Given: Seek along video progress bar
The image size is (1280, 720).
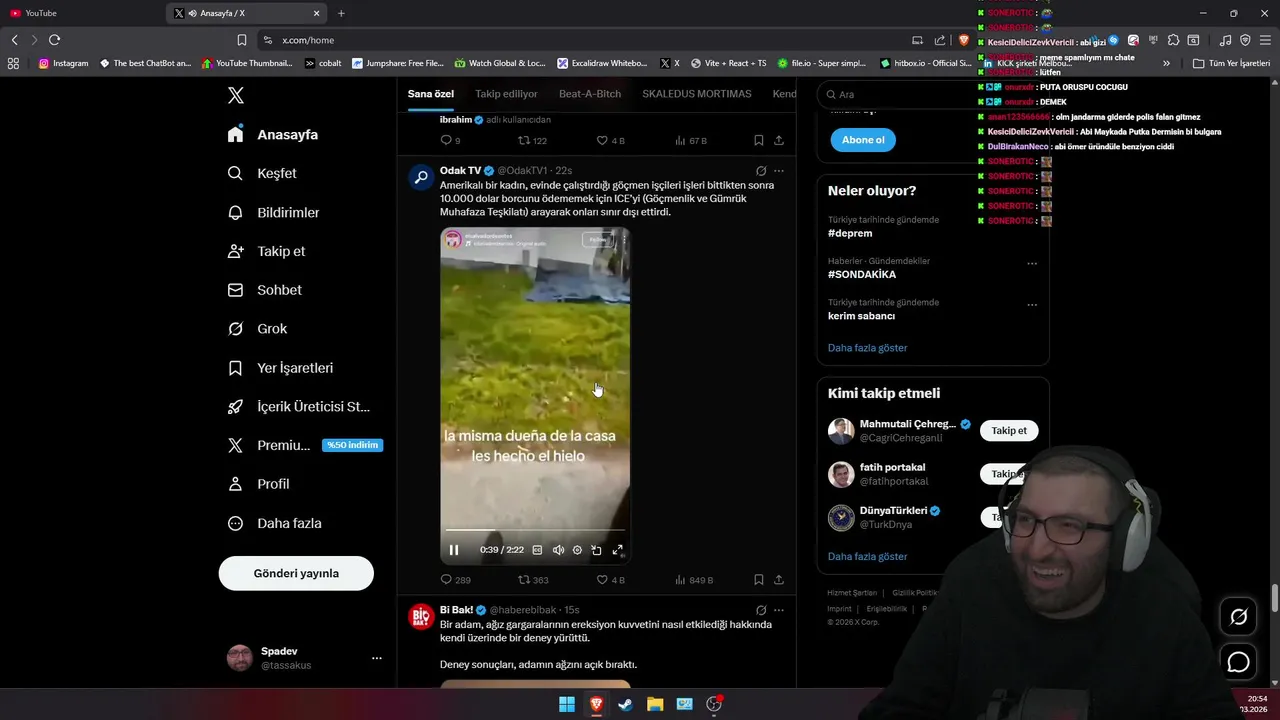Looking at the screenshot, I should click(535, 531).
